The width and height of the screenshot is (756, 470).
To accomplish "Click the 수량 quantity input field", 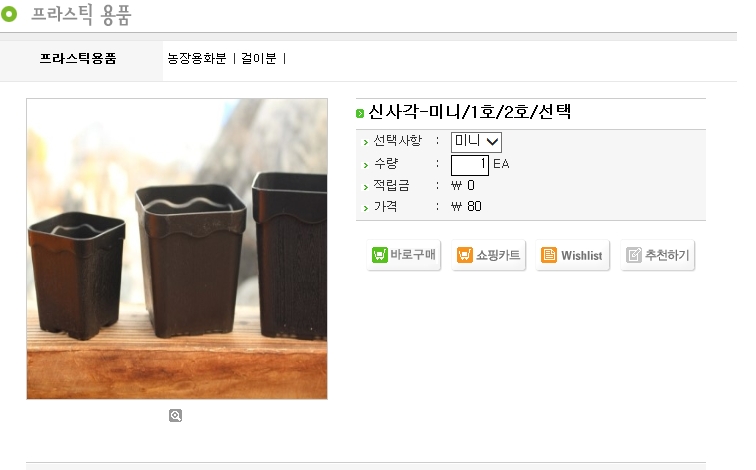I will tap(470, 165).
